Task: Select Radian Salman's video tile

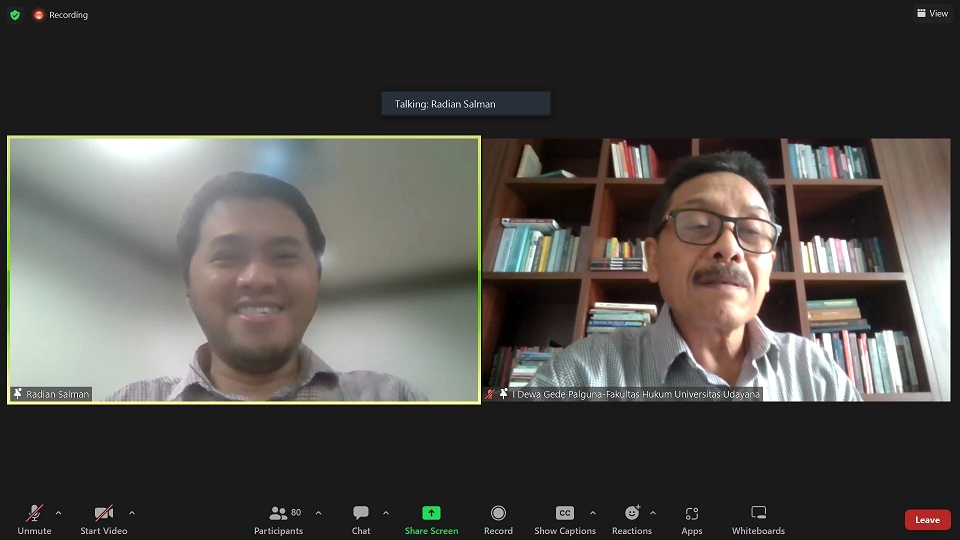Action: click(x=244, y=270)
